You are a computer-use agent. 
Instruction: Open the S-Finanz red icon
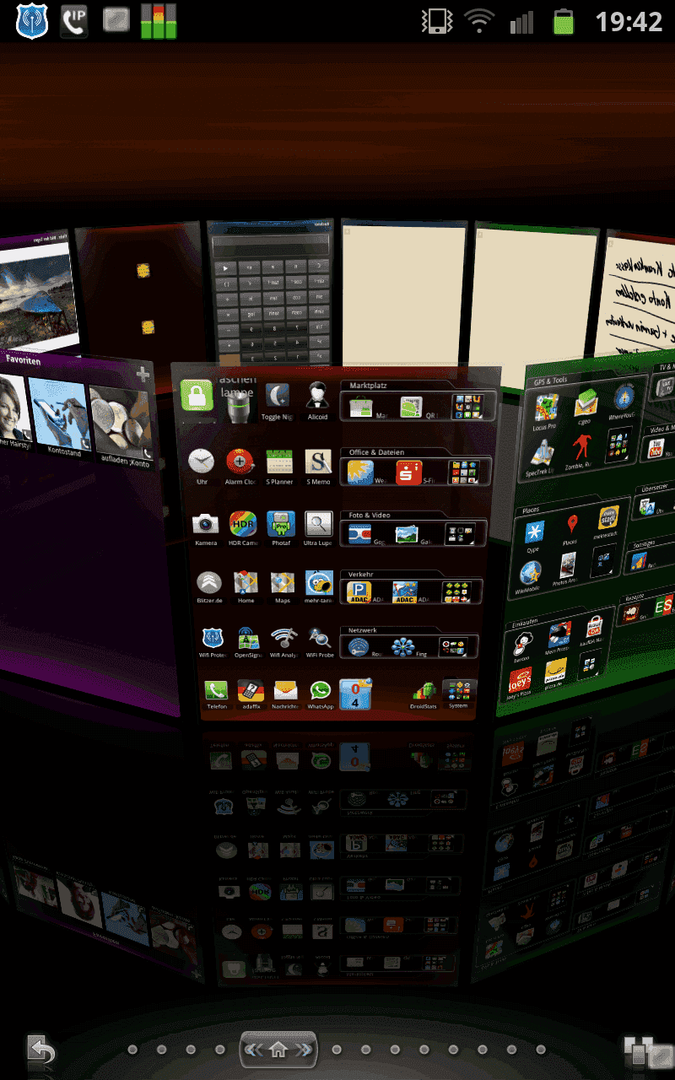point(408,472)
